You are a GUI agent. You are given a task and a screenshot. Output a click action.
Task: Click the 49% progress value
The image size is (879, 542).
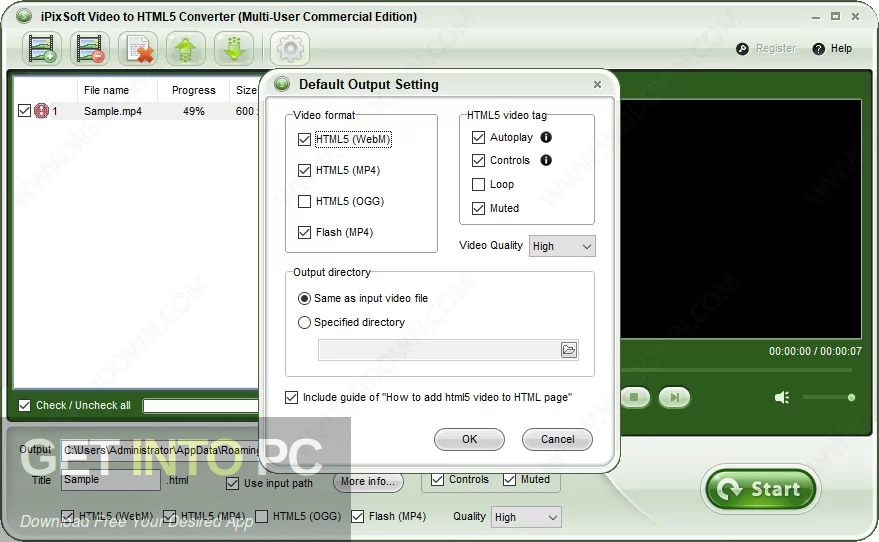tap(193, 111)
